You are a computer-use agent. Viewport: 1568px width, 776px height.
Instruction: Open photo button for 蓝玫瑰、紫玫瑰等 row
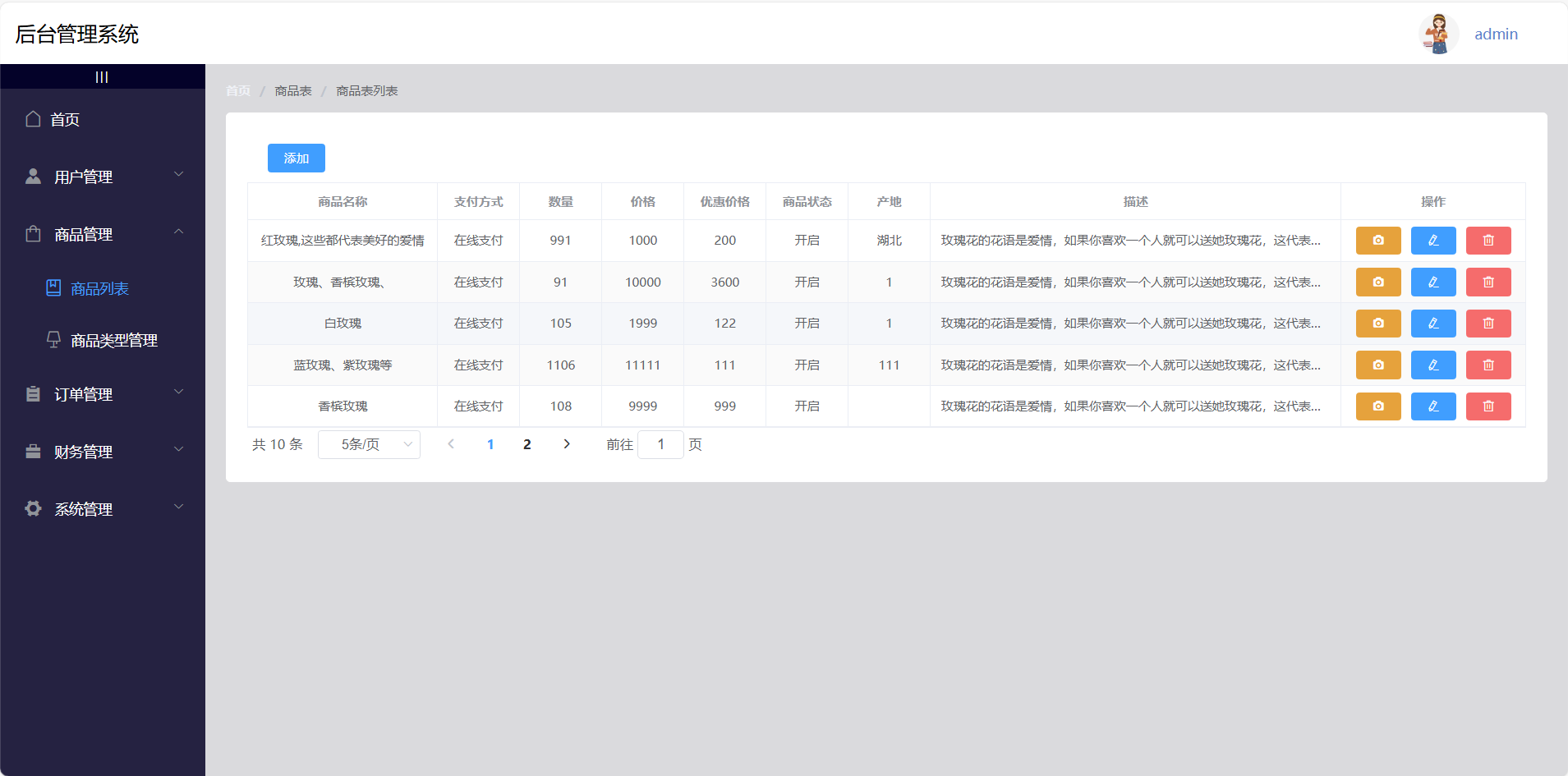pos(1378,365)
